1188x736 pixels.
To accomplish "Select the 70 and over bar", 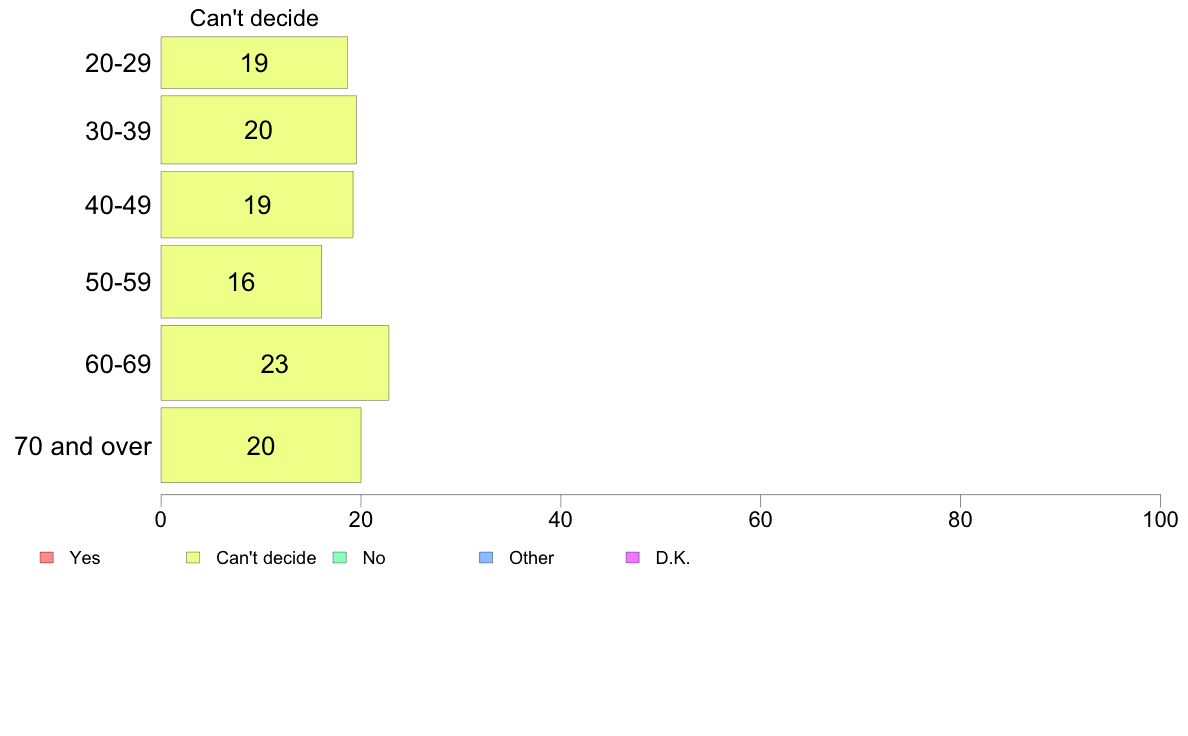I will (261, 445).
